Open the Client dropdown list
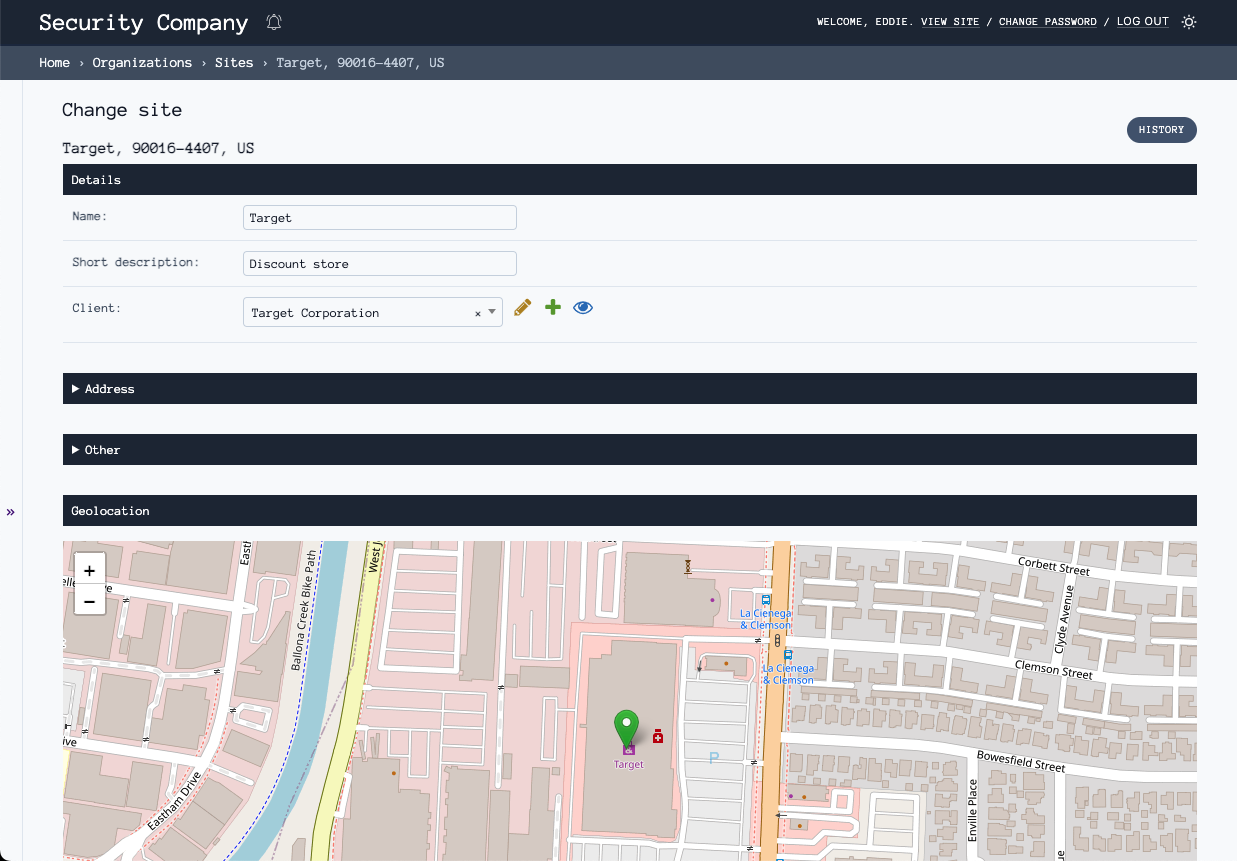1237x861 pixels. 492,312
